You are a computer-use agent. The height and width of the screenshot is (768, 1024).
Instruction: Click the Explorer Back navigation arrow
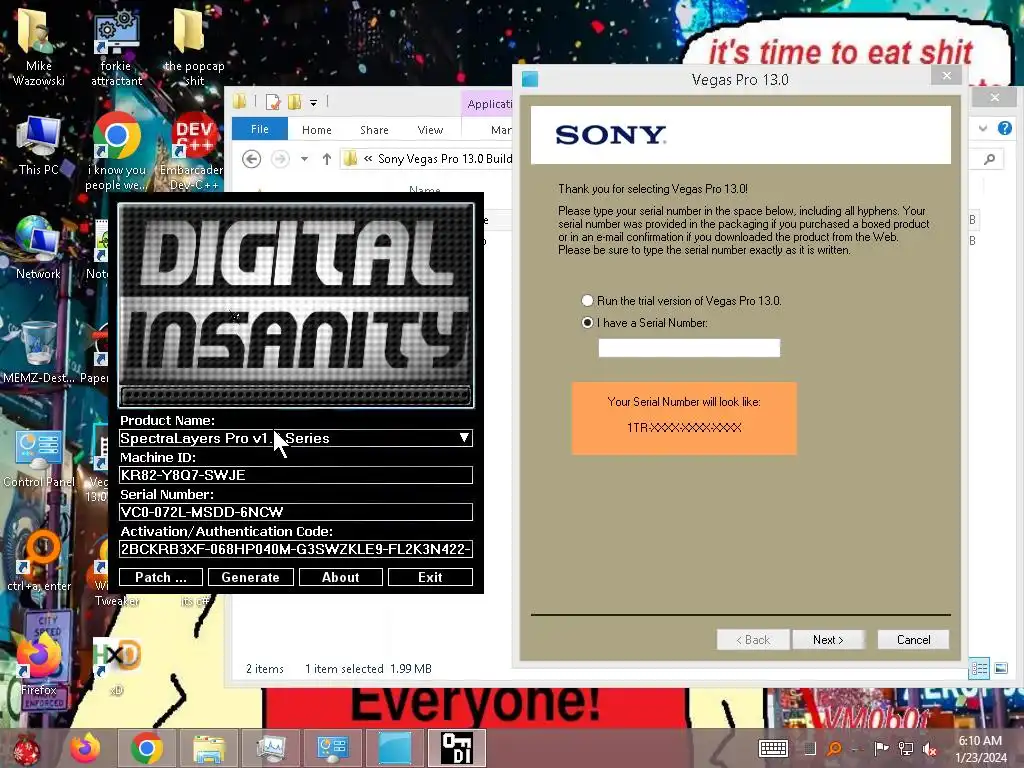(251, 159)
